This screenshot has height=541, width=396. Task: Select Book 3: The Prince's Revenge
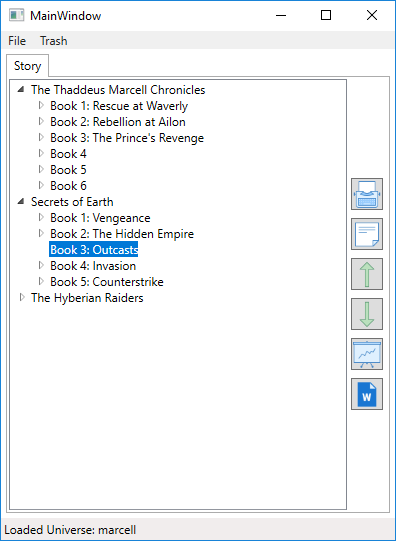(127, 138)
